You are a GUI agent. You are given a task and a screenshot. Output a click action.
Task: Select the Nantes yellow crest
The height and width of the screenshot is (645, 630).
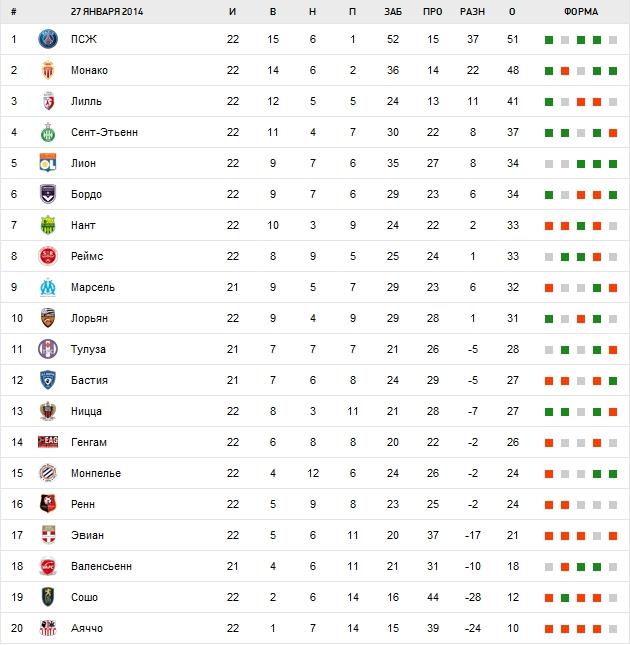coord(47,226)
